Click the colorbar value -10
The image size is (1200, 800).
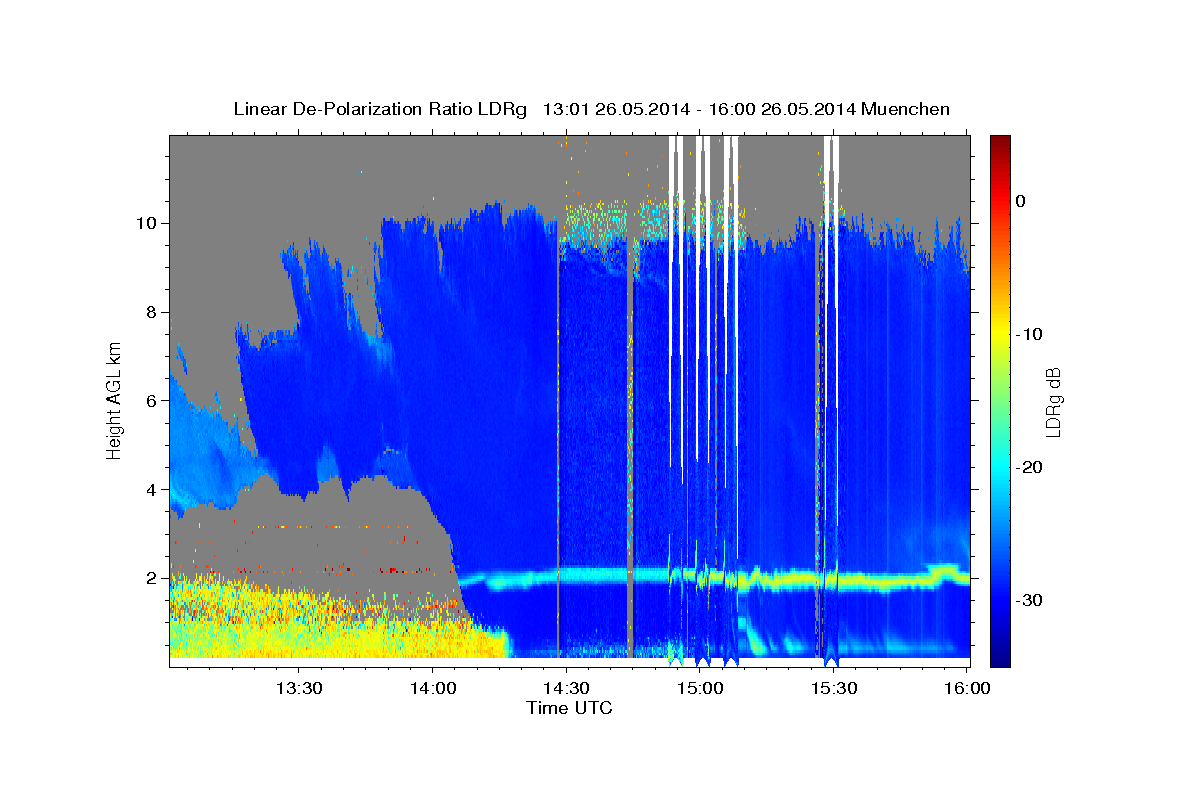coord(1030,334)
